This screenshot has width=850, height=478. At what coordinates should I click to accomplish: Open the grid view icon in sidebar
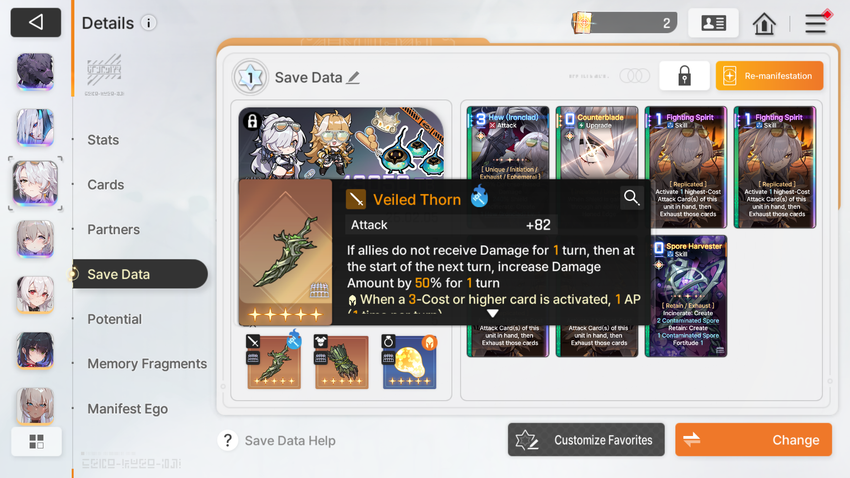[36, 441]
